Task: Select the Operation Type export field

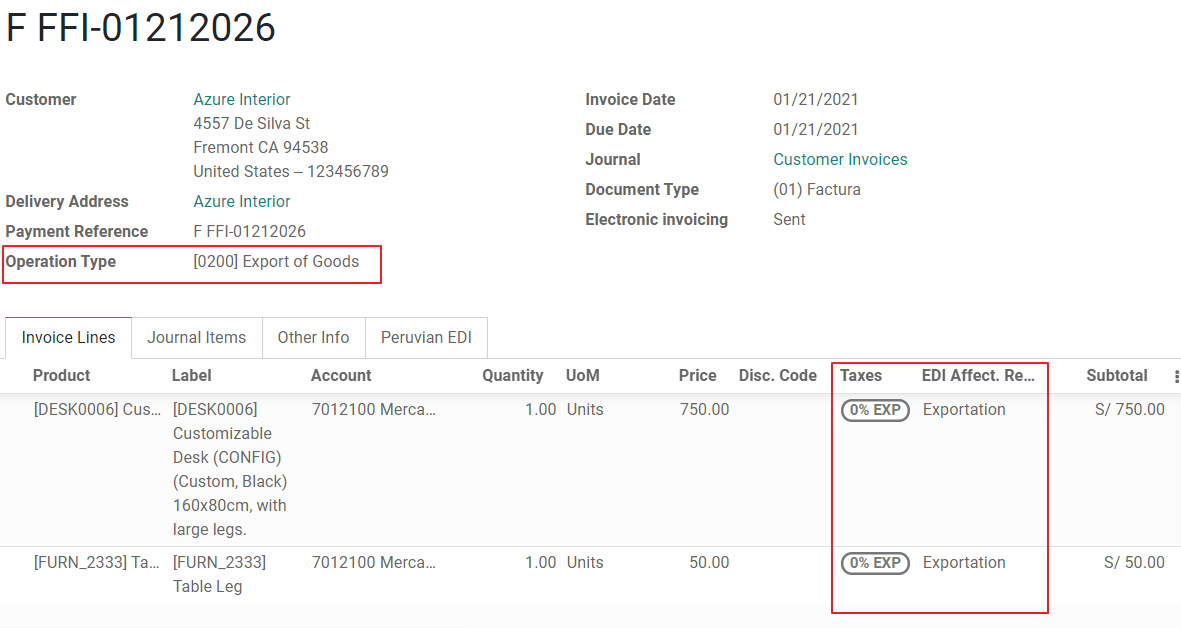Action: coord(276,261)
